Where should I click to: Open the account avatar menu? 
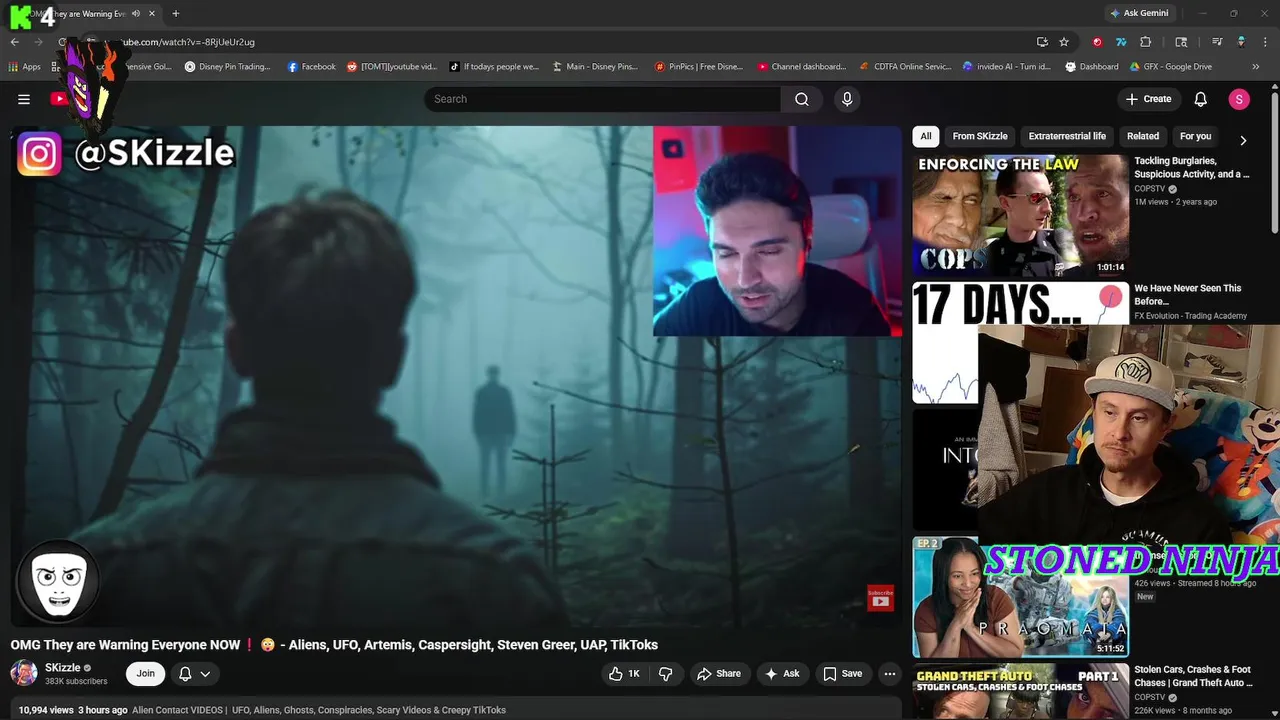(1239, 99)
